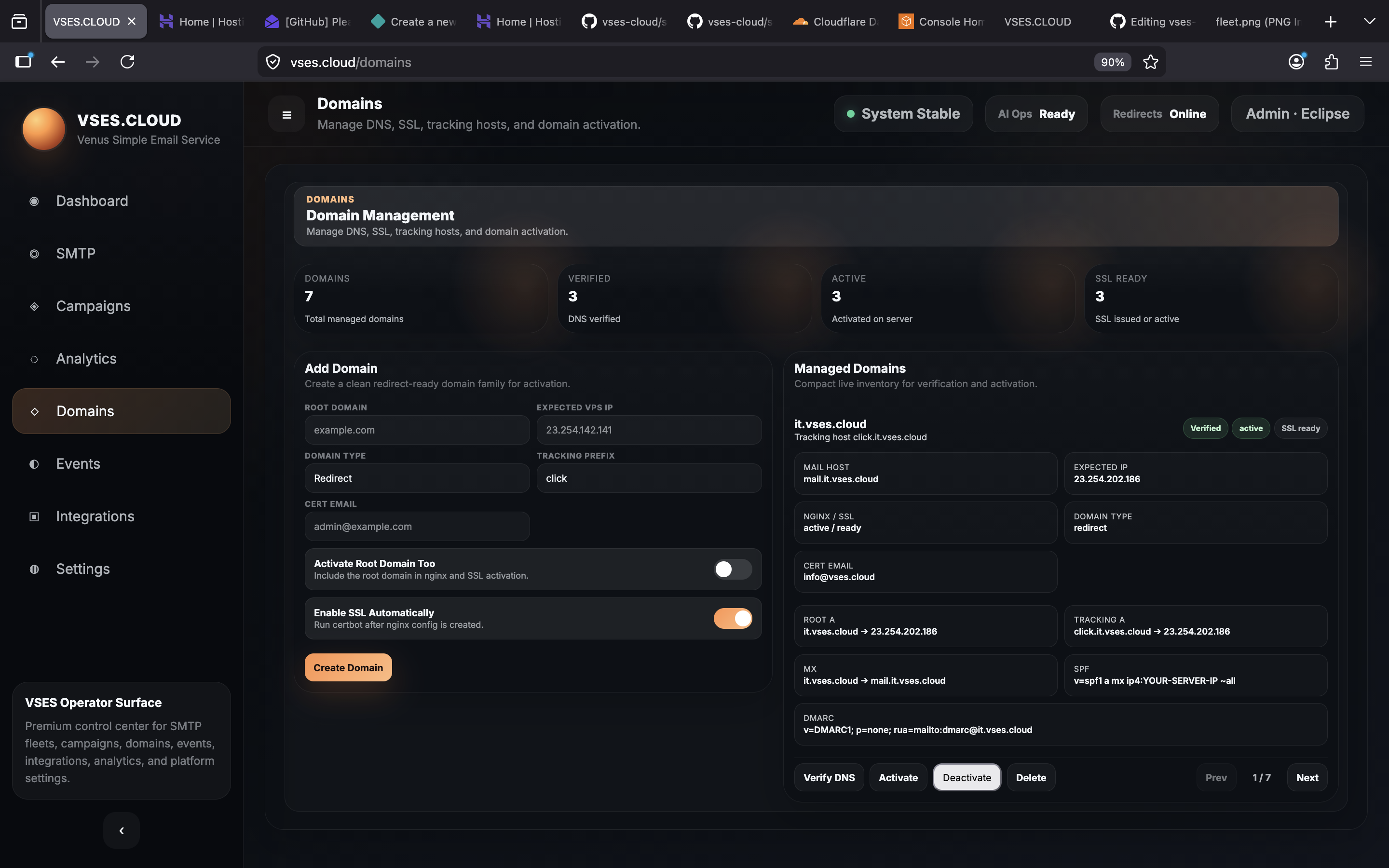Open the Dashboard sidebar item
Viewport: 1389px width, 868px height.
(x=121, y=201)
